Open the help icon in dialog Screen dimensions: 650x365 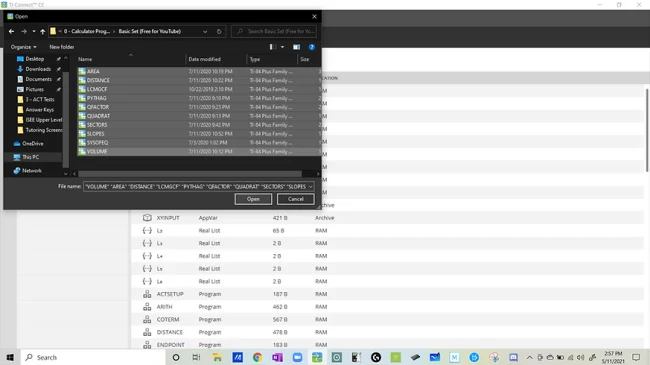312,47
